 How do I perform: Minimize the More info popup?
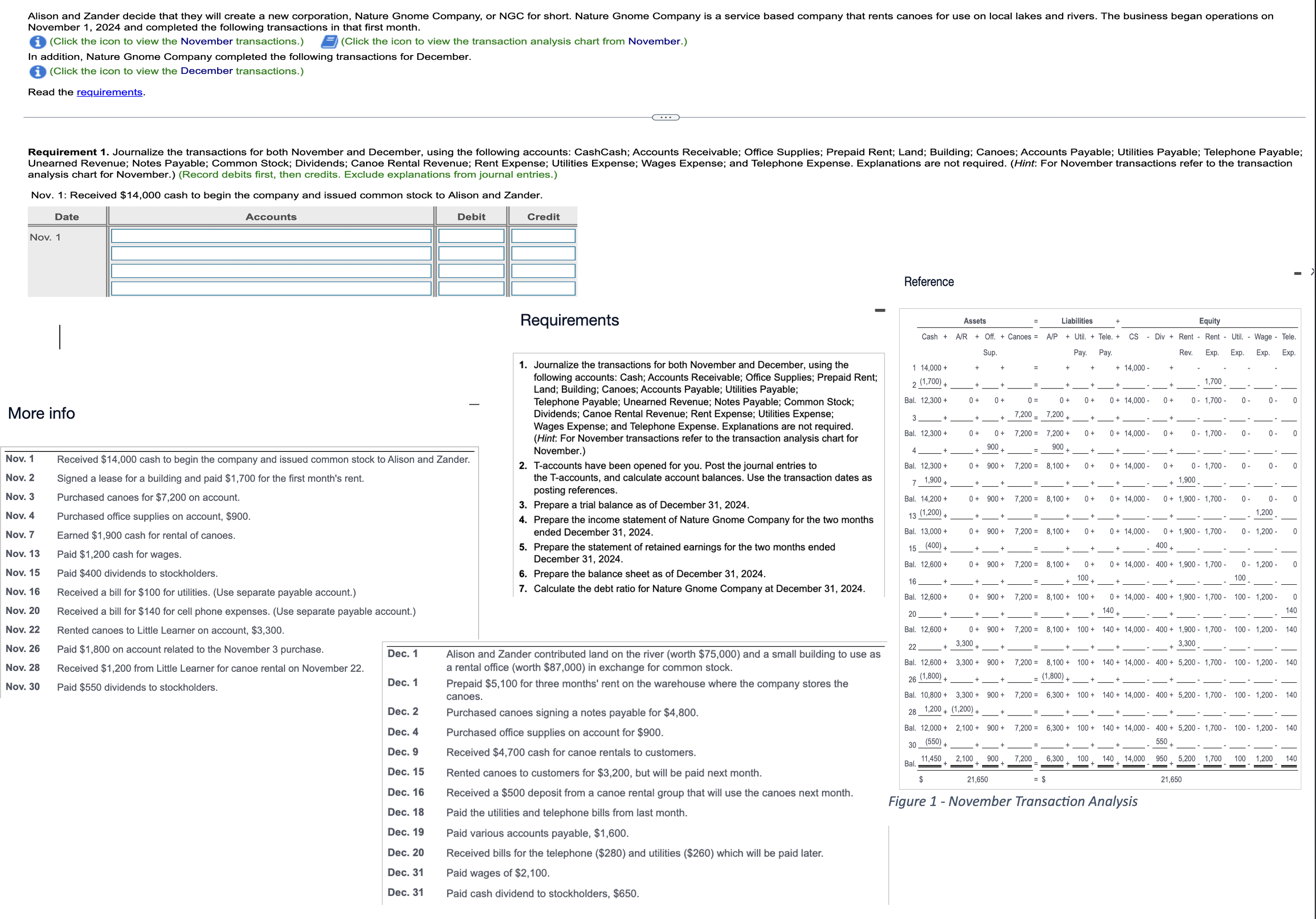point(474,404)
